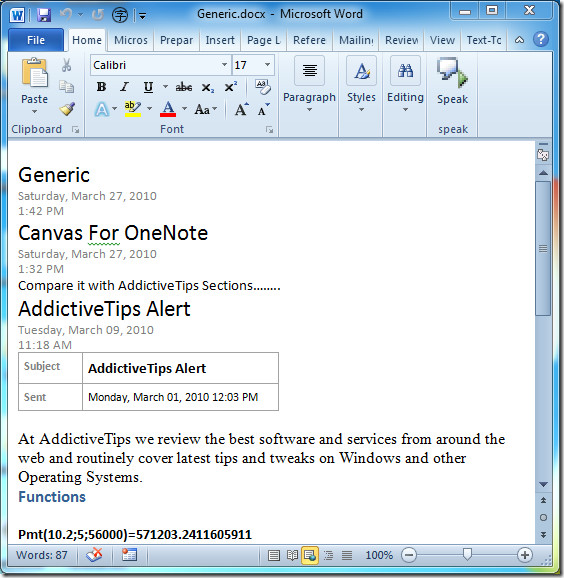This screenshot has height=578, width=564.
Task: Select the Format Painter brush icon
Action: coord(67,109)
